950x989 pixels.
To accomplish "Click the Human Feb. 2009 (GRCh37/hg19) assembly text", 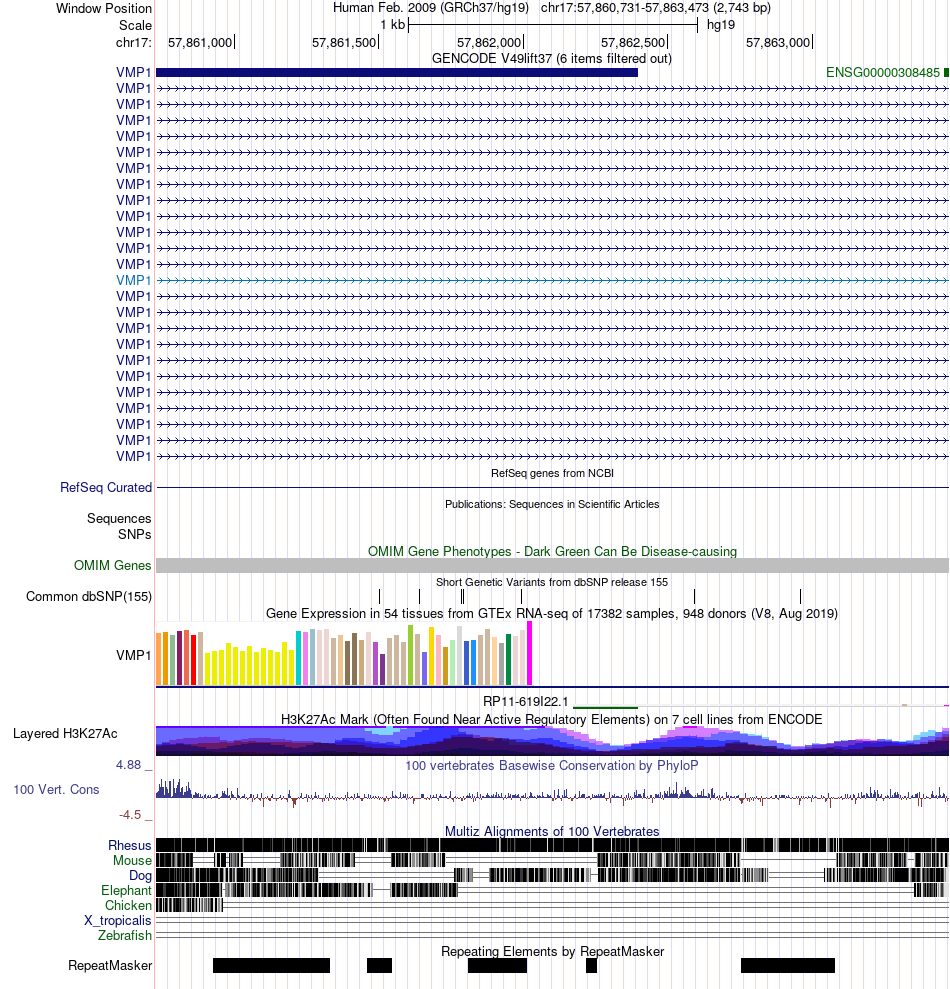I will coord(431,8).
